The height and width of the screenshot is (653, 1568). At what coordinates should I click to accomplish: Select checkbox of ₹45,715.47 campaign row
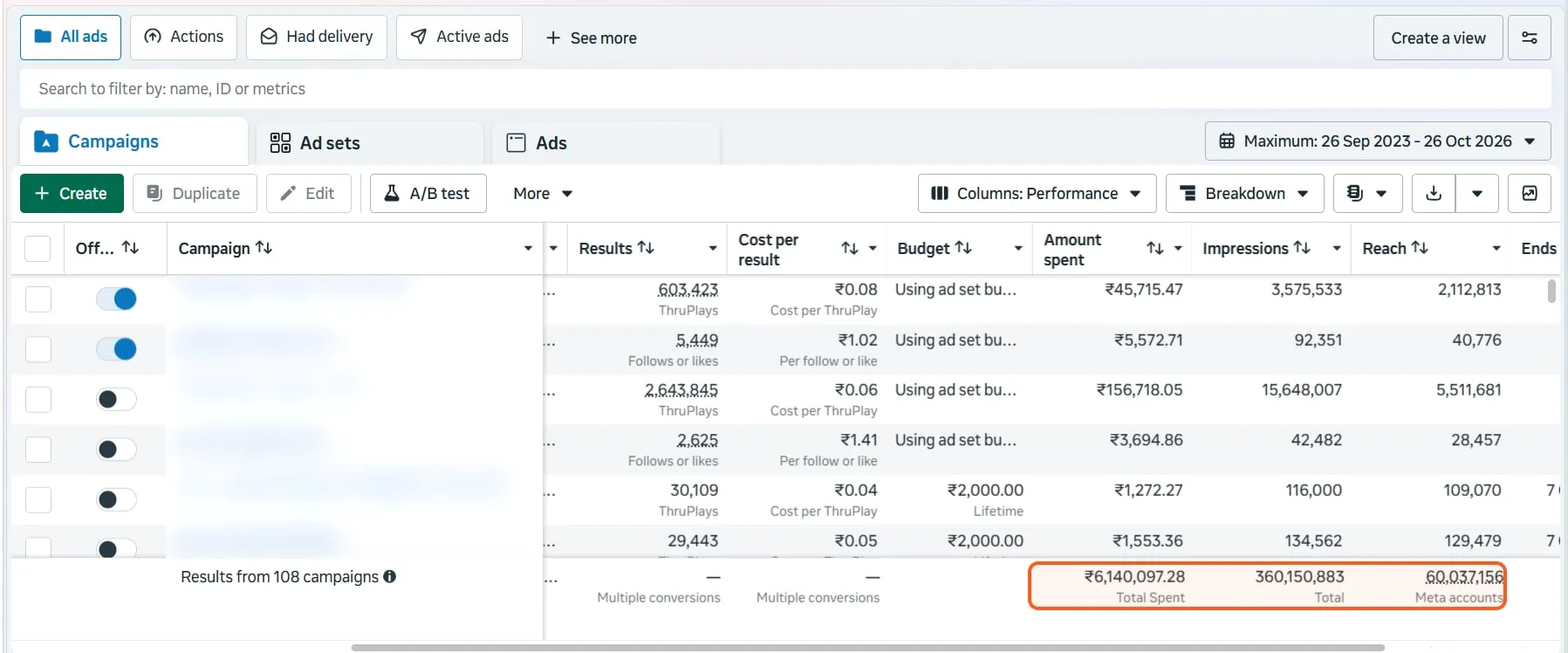38,299
